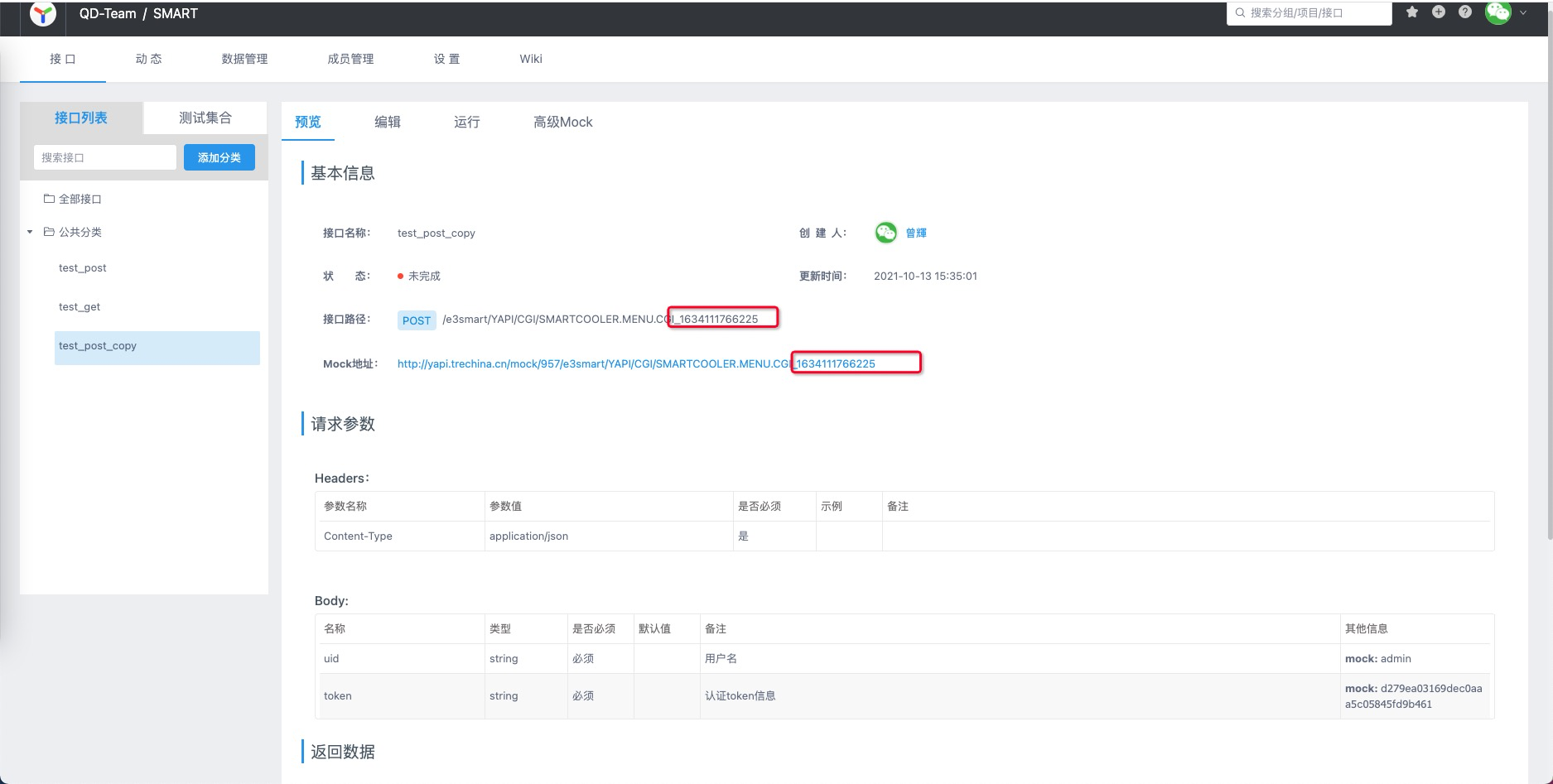Select test_post_copy in the sidebar list

coord(157,348)
